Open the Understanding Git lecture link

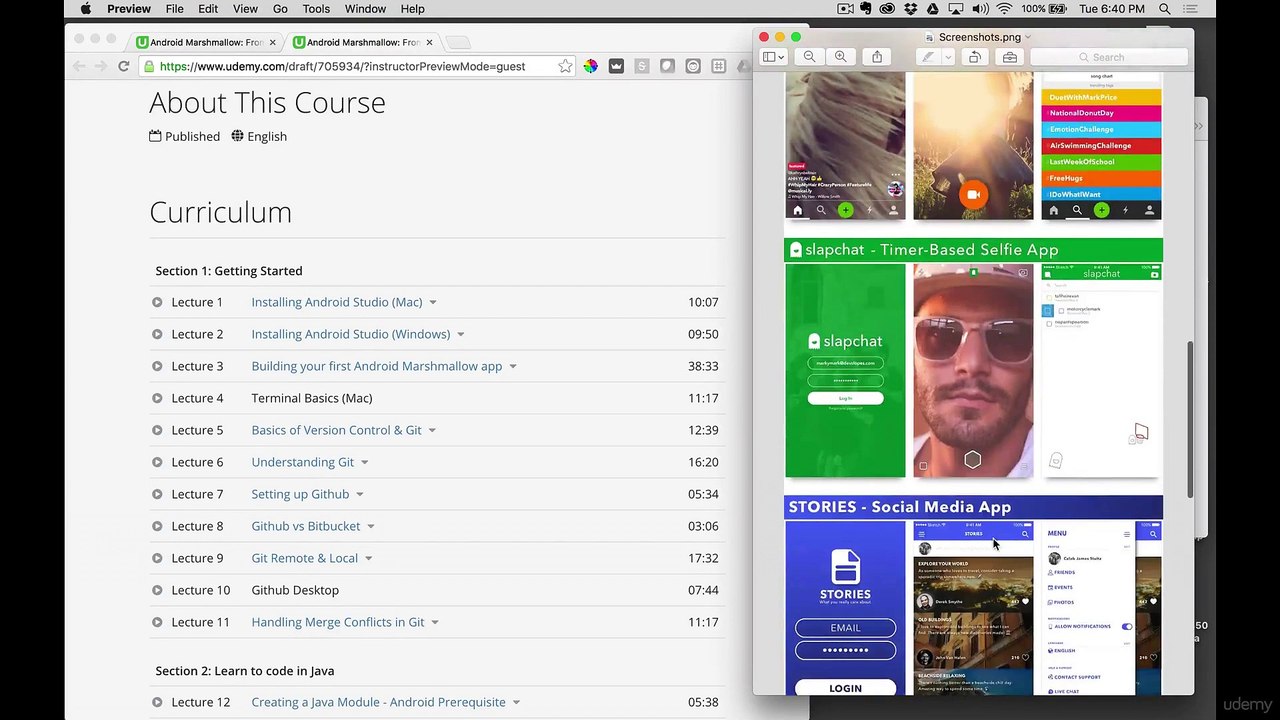coord(303,462)
